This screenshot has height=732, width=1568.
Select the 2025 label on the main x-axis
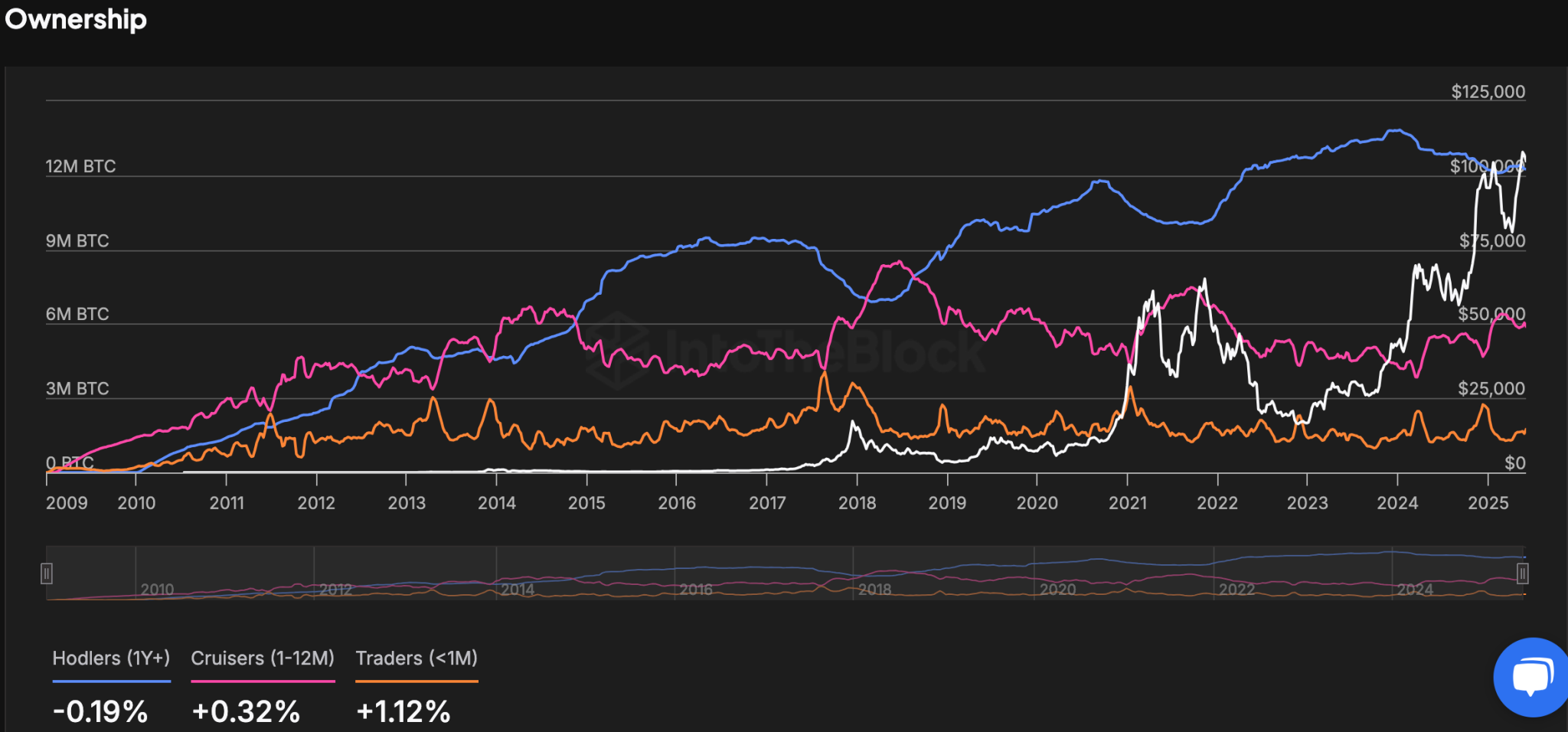click(1488, 503)
